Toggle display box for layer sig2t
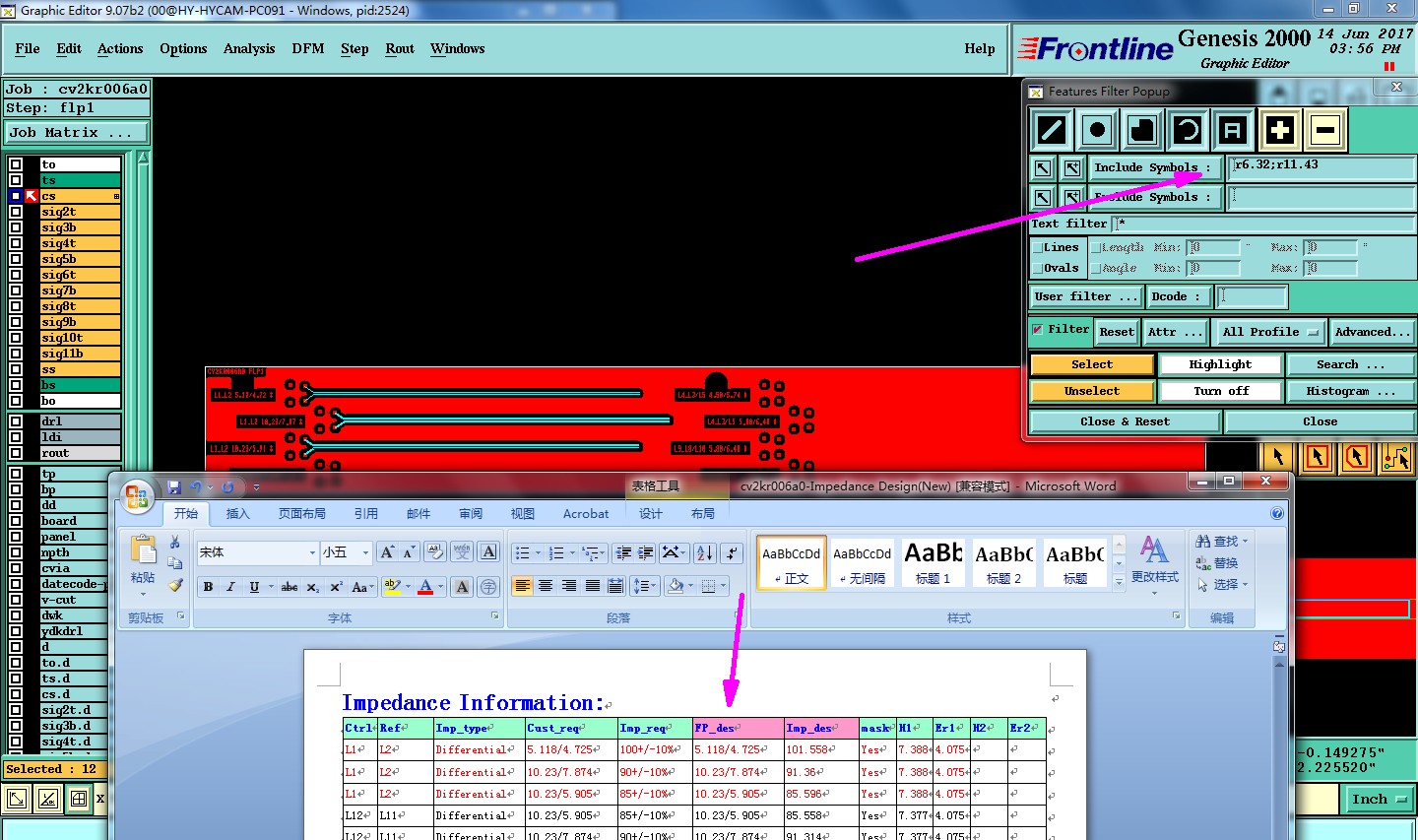Image resolution: width=1418 pixels, height=840 pixels. [x=16, y=212]
